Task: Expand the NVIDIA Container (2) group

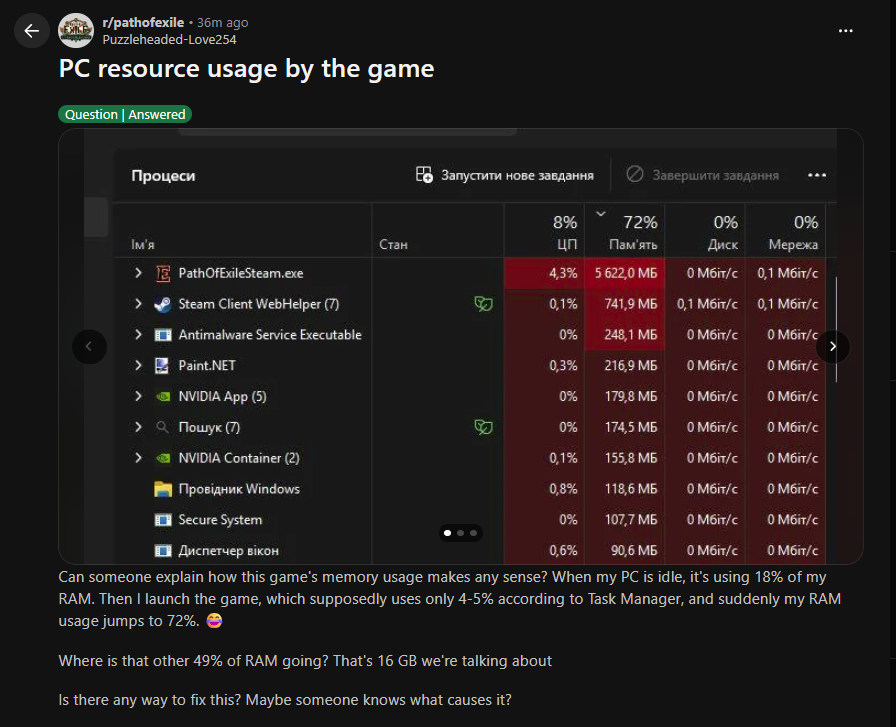Action: [x=138, y=458]
